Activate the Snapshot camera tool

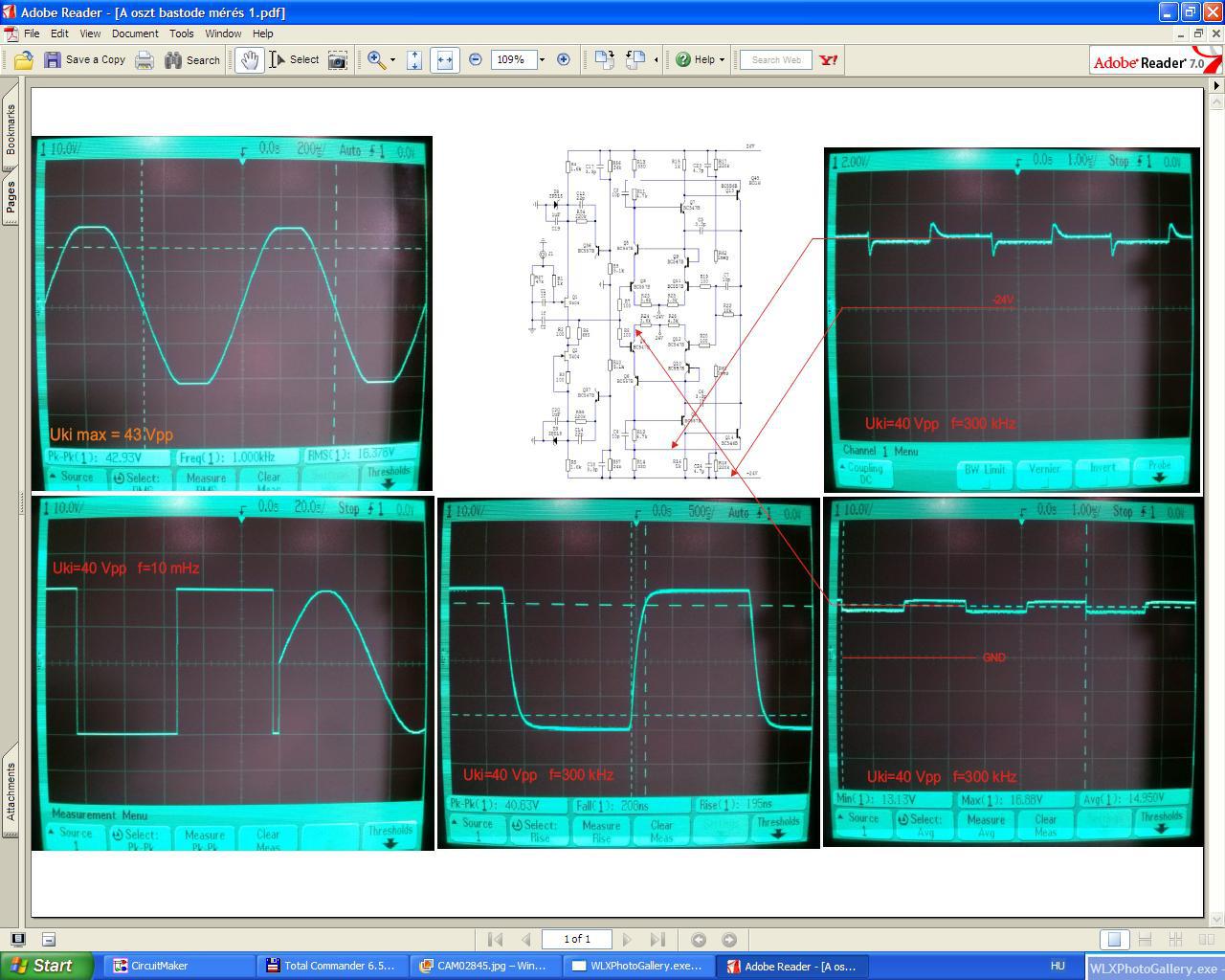tap(338, 60)
